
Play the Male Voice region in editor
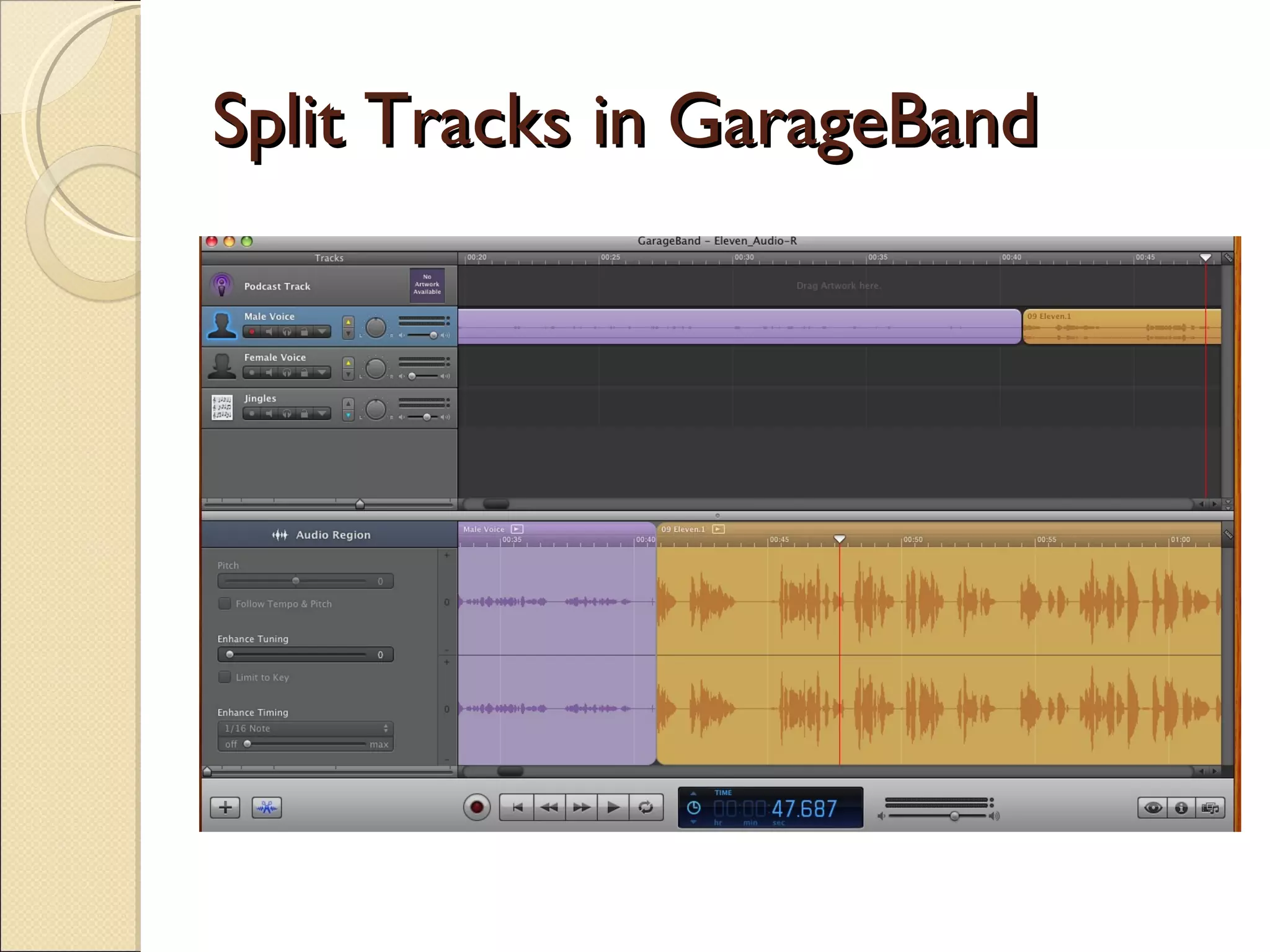pos(517,529)
